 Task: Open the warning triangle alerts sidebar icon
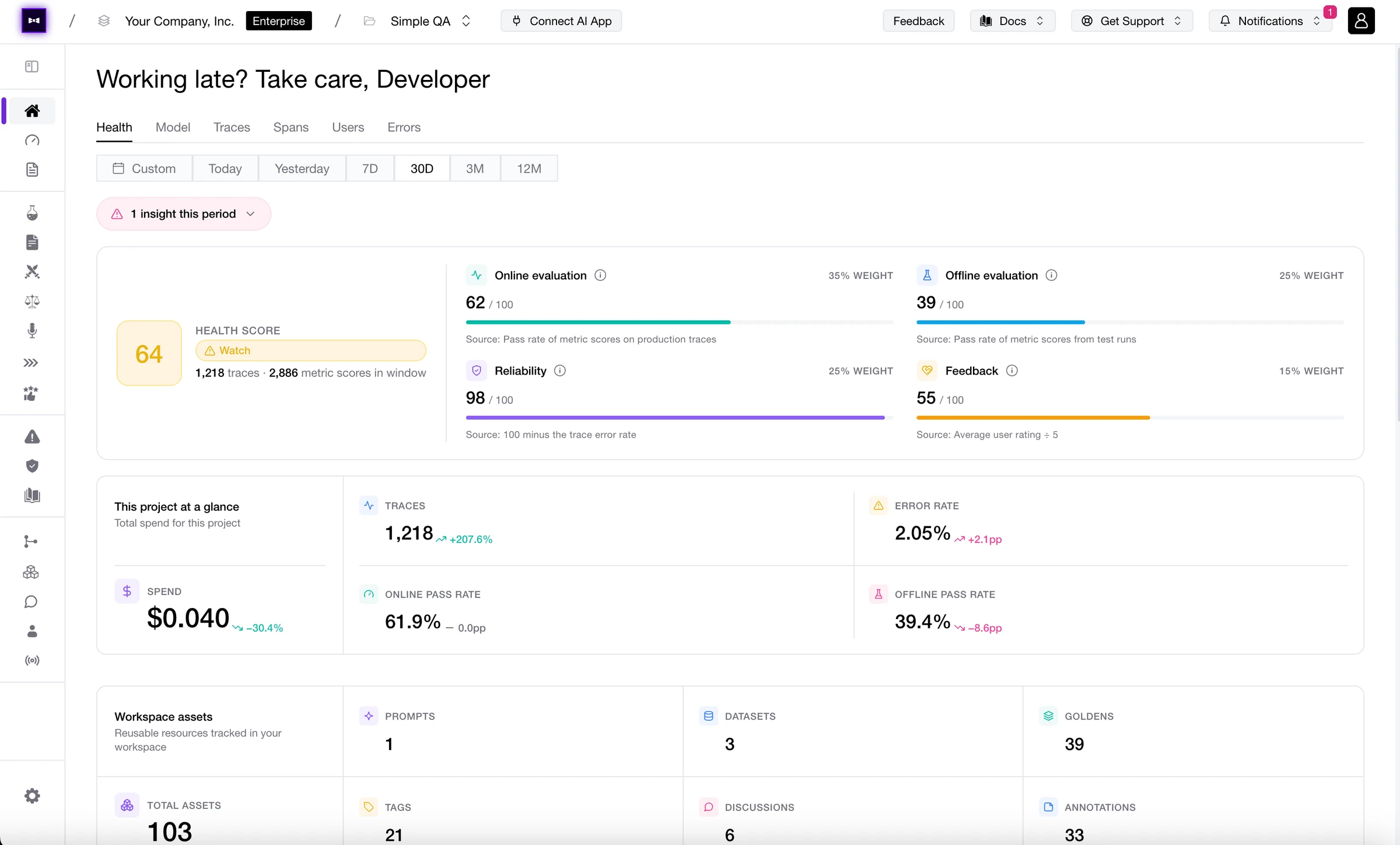tap(32, 437)
